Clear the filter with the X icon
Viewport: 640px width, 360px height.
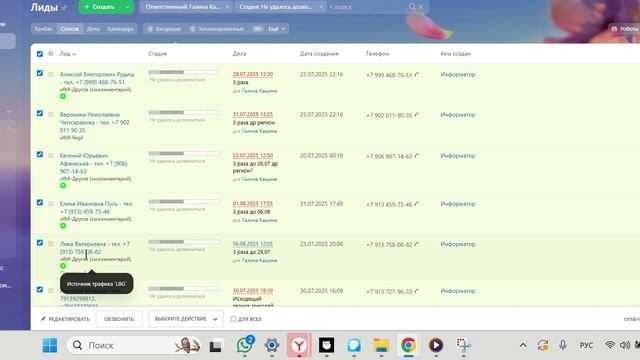coord(421,7)
